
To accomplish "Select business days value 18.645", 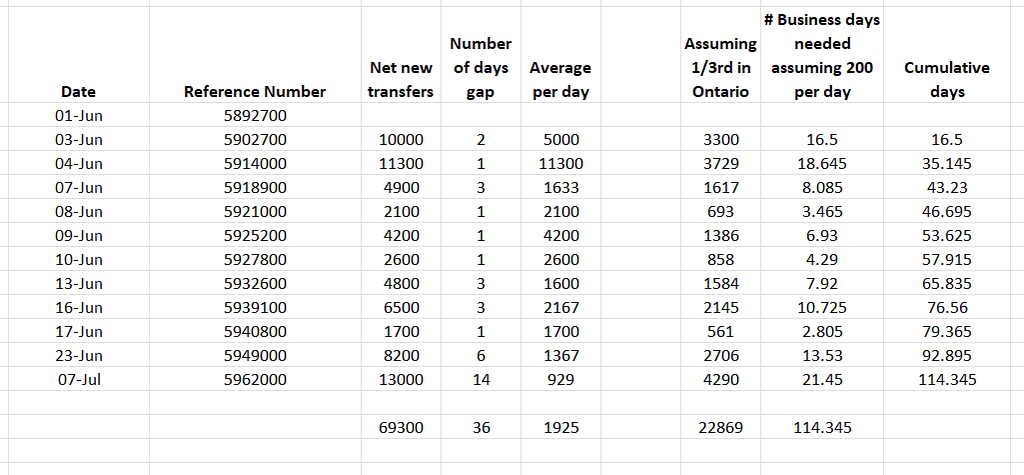I will point(822,163).
